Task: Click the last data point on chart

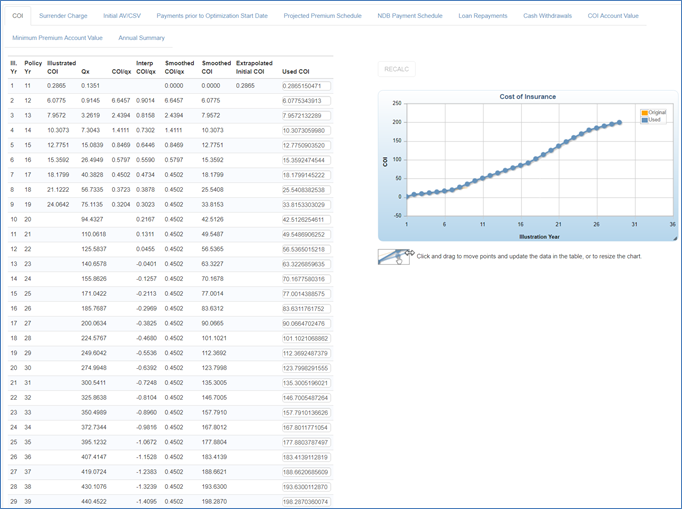Action: point(619,123)
